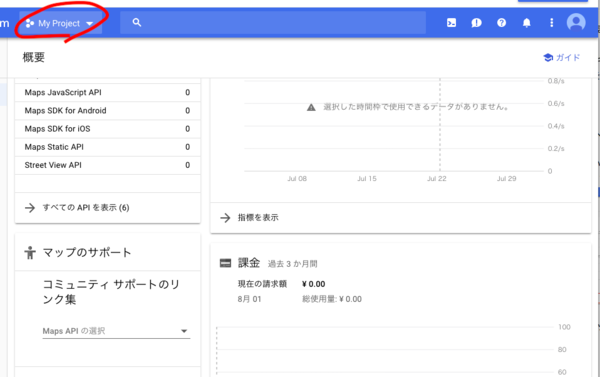600x377 pixels.
Task: Click warning triangle icon in chart
Action: (311, 107)
